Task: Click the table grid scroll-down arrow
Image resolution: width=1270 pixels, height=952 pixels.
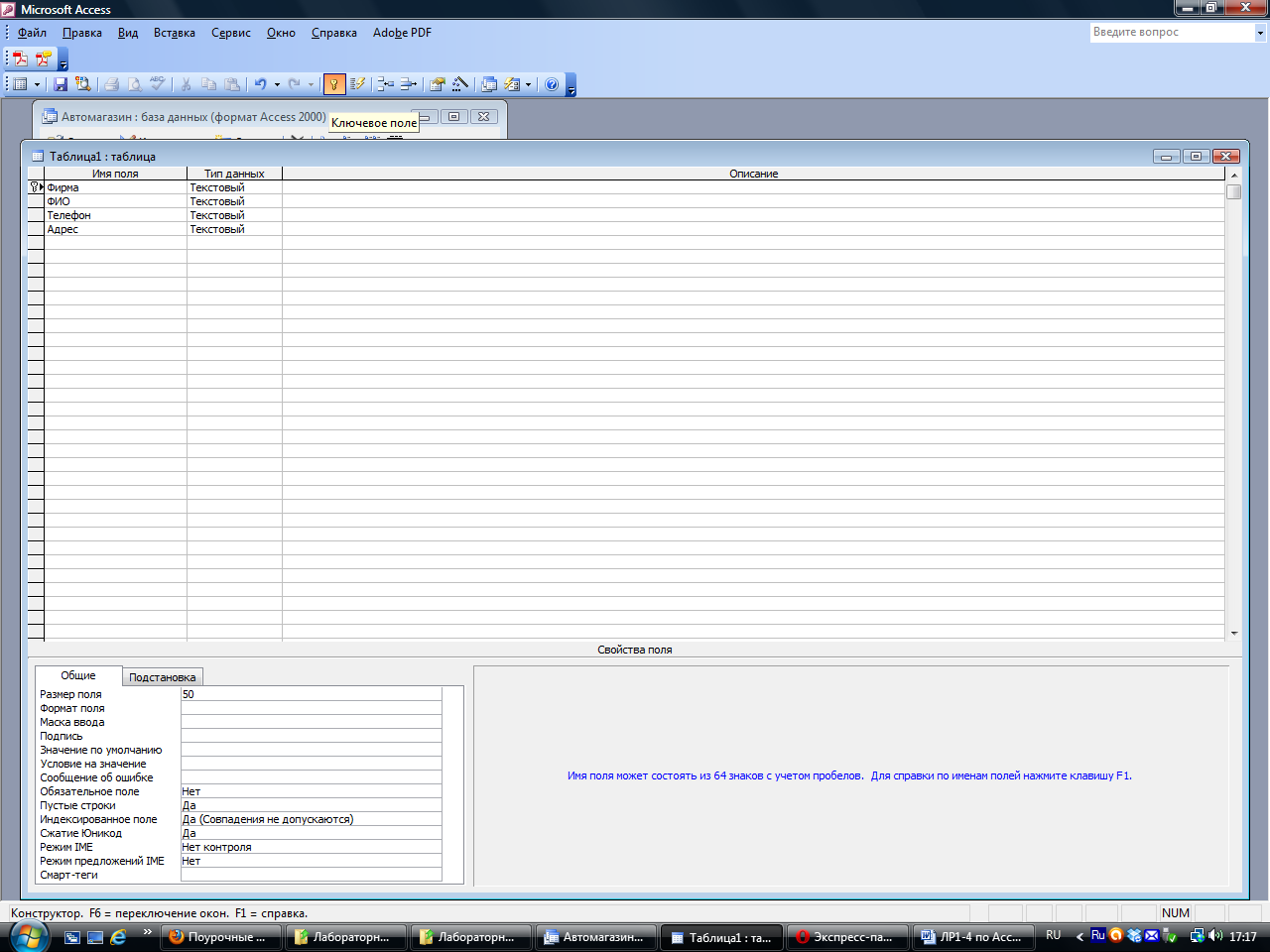Action: pyautogui.click(x=1234, y=633)
